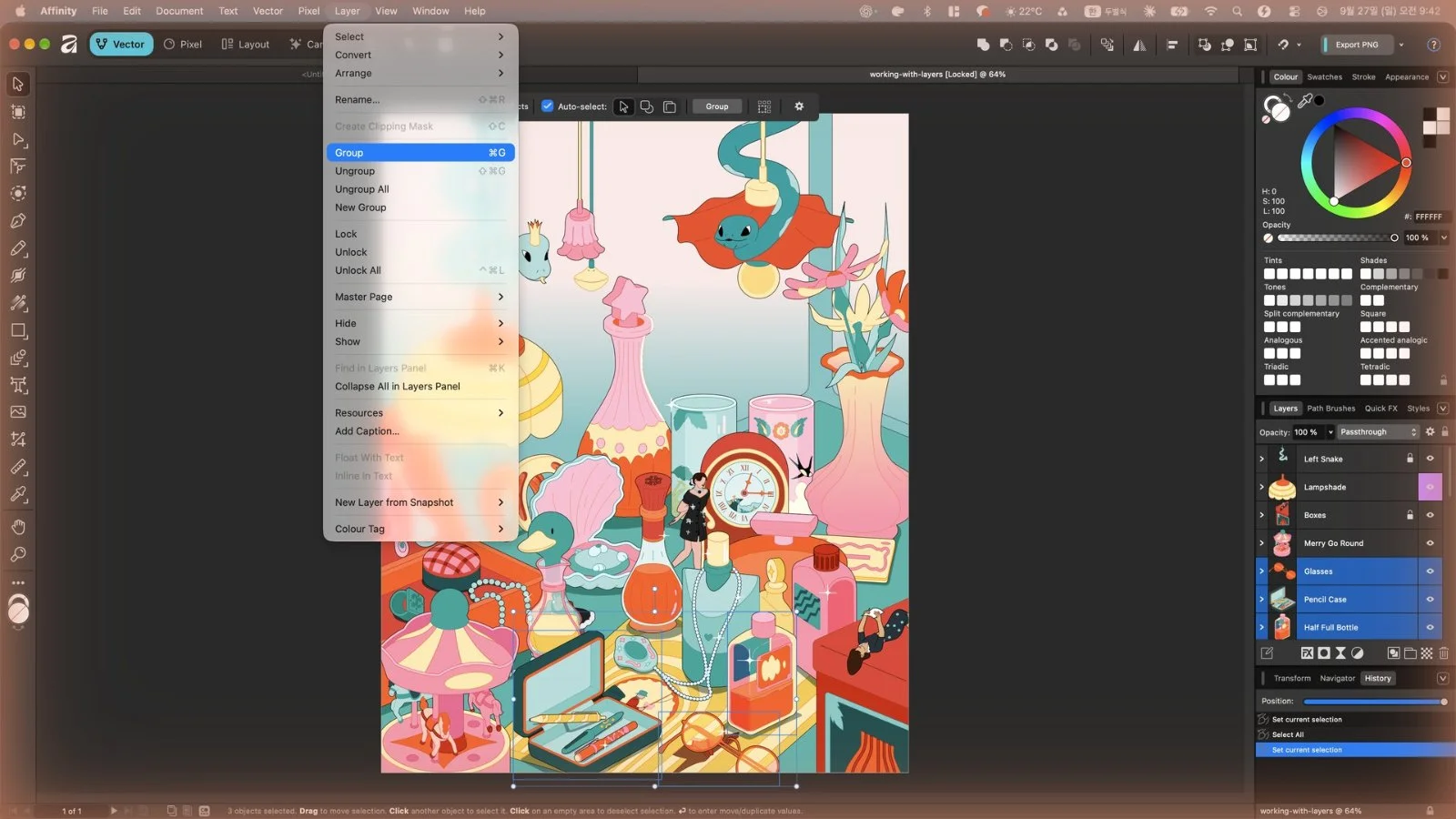Open dropdown arrow beside Export PNG
The height and width of the screenshot is (819, 1456).
pyautogui.click(x=1400, y=45)
